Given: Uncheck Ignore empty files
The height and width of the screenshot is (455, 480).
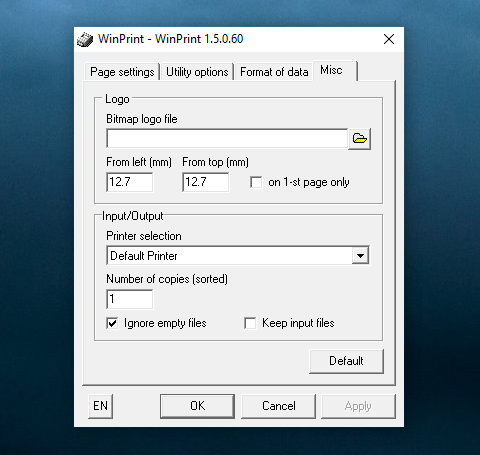Looking at the screenshot, I should click(x=112, y=323).
